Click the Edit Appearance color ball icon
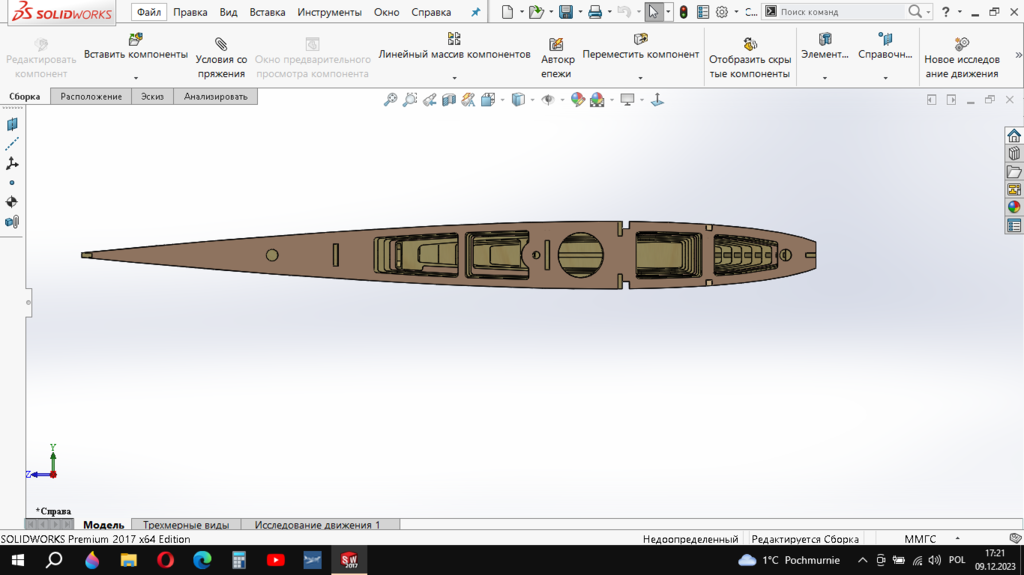This screenshot has width=1024, height=575. 577,100
